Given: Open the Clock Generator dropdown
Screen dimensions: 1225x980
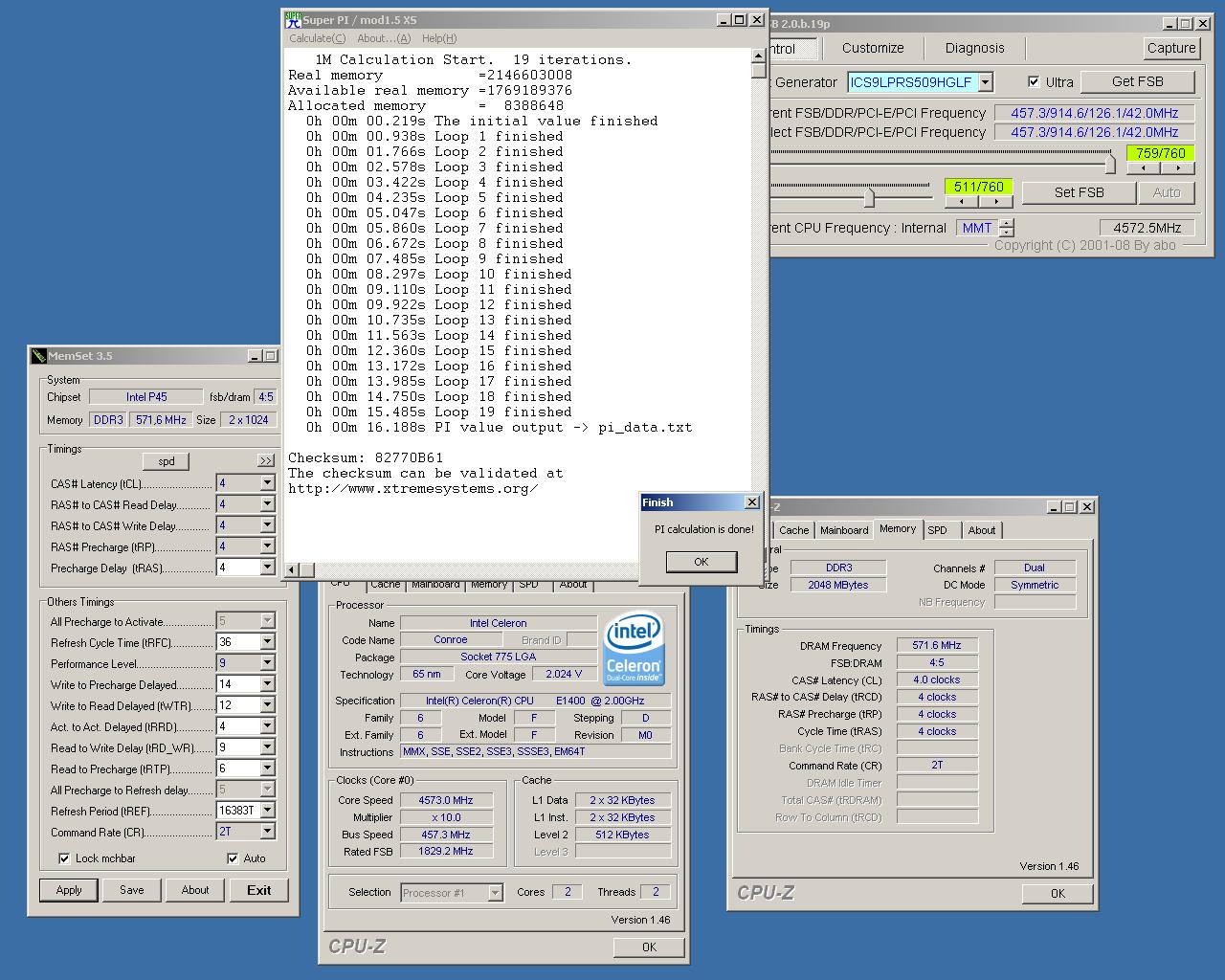Looking at the screenshot, I should [986, 82].
